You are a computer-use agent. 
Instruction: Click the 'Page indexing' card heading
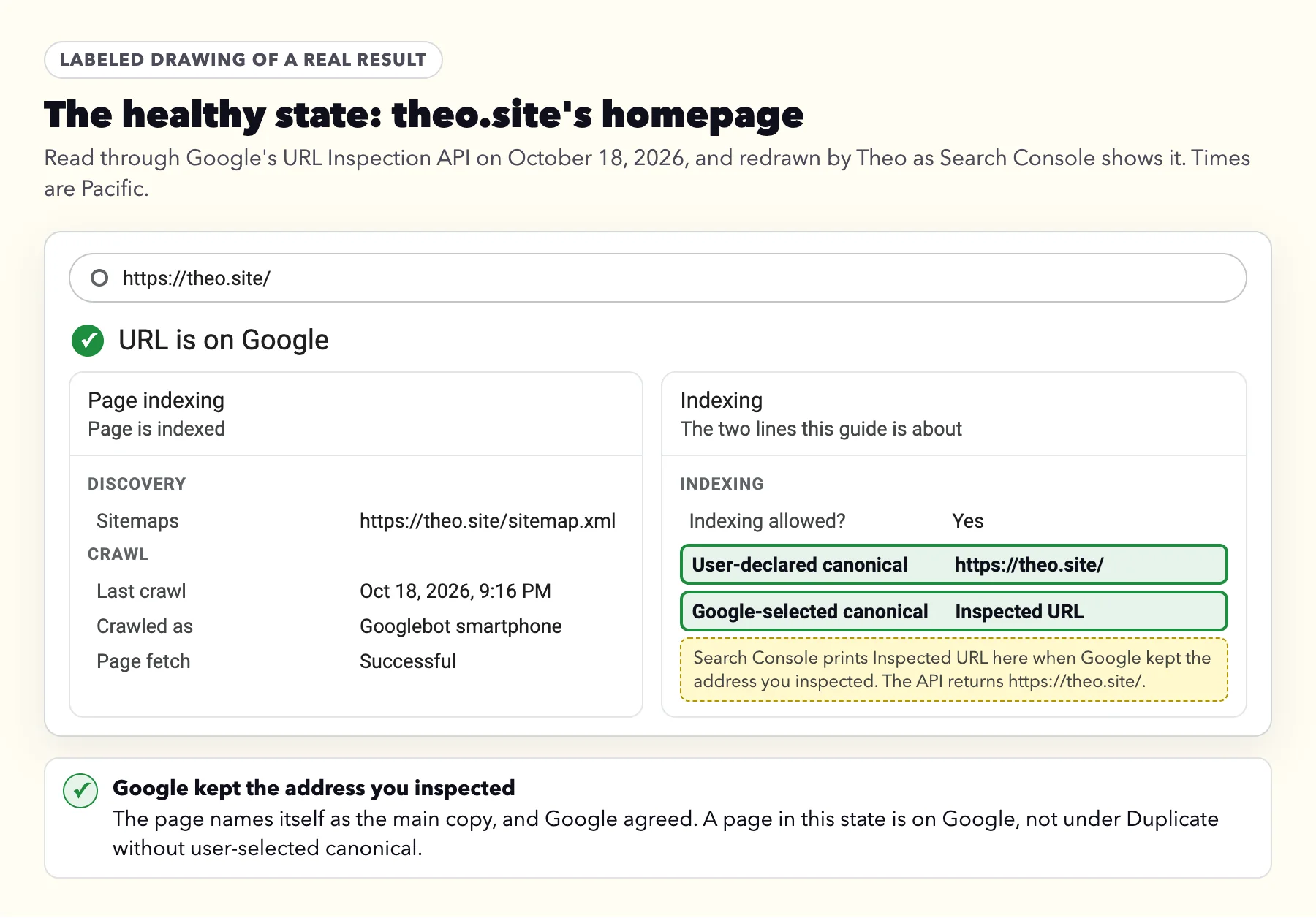(x=156, y=401)
